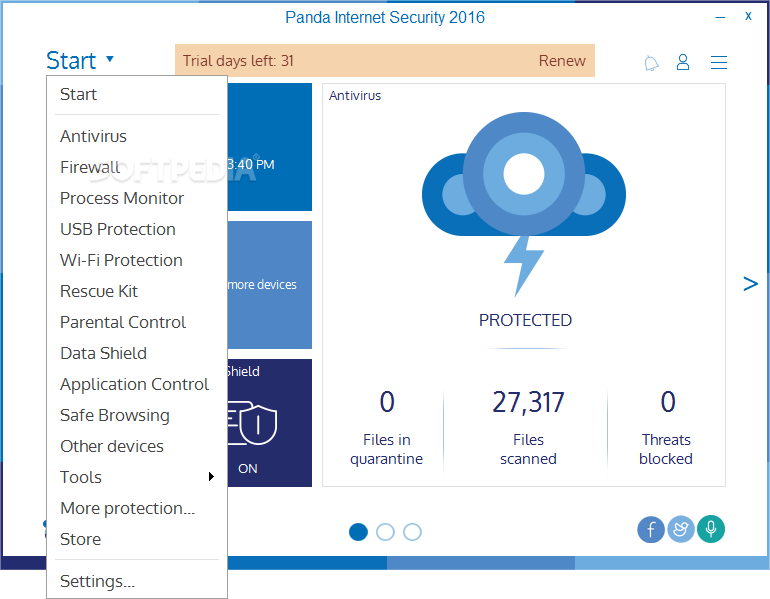The height and width of the screenshot is (599, 770).
Task: Choose Start in the dropdown menu
Action: pos(137,94)
